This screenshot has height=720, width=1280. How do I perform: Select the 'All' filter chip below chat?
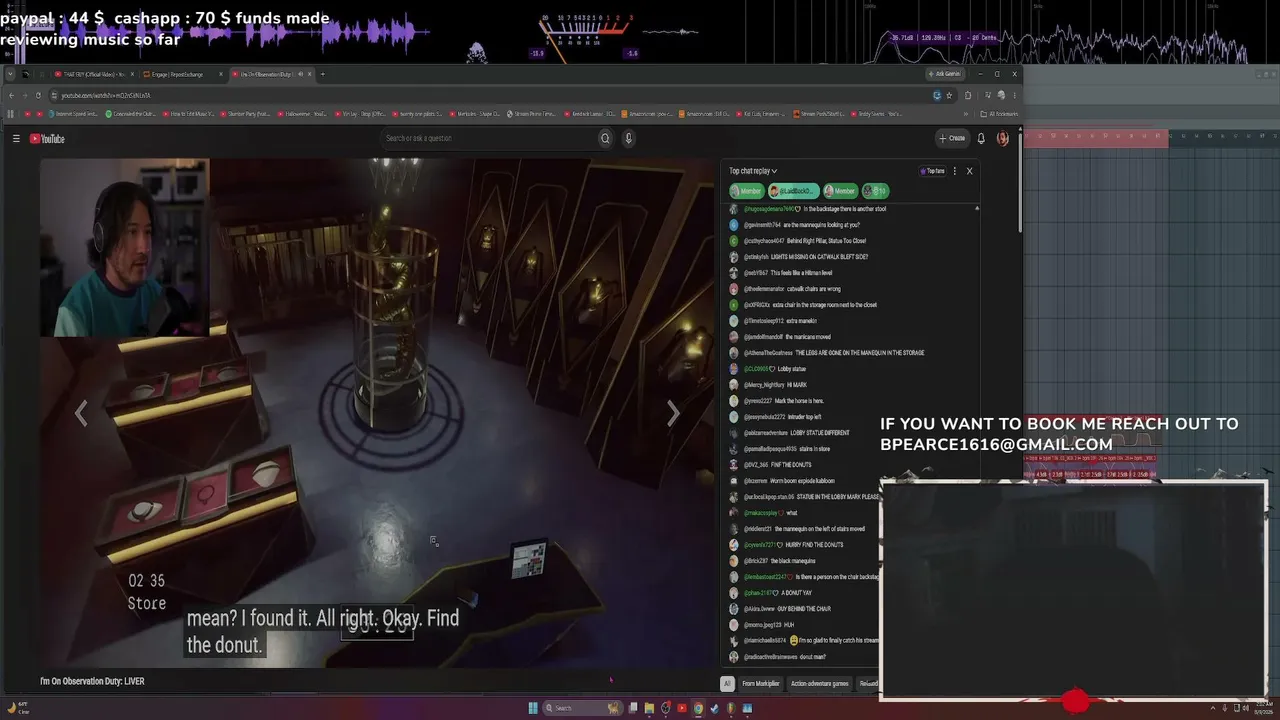[x=727, y=684]
